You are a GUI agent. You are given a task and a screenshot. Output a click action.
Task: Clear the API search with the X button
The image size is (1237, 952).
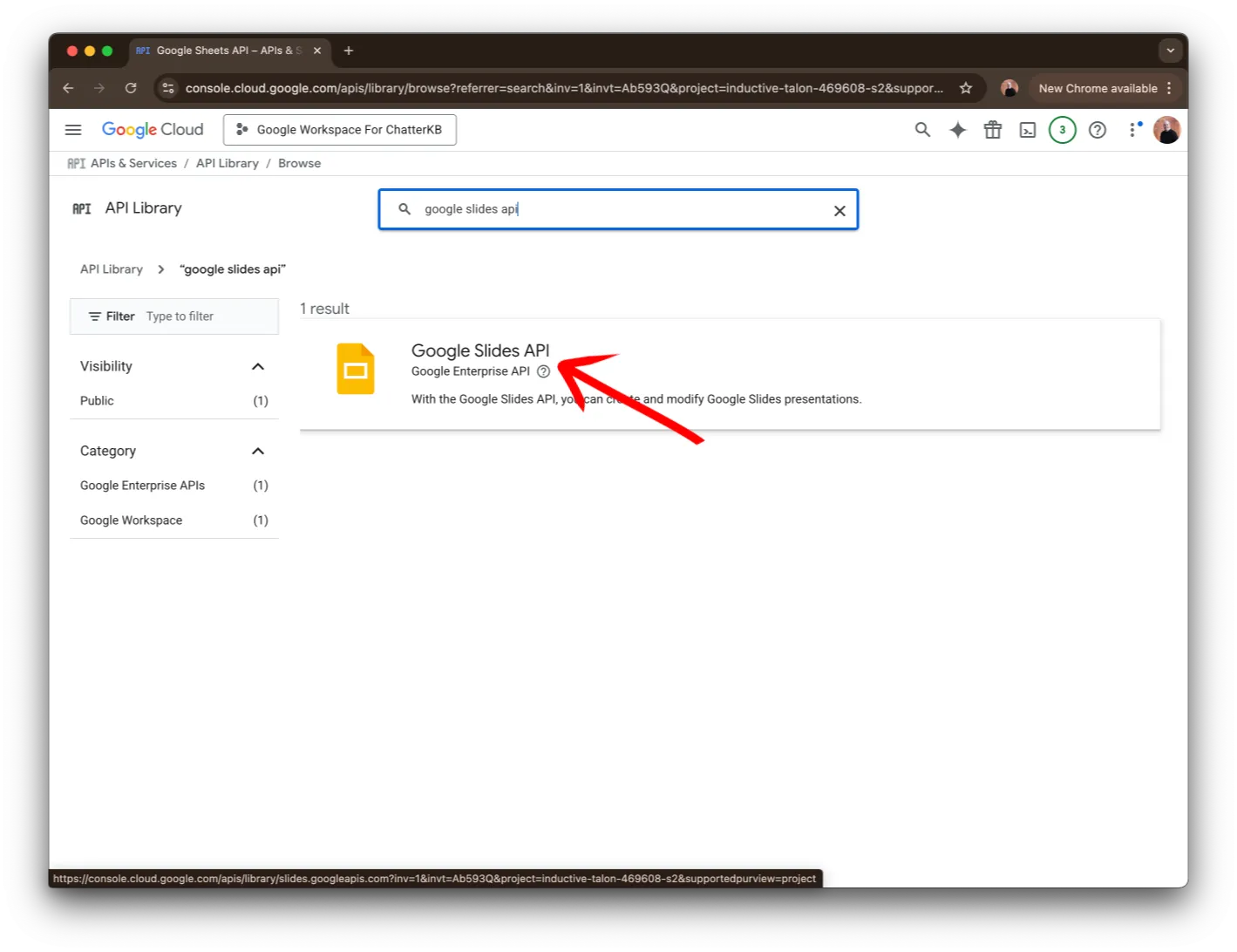click(x=839, y=210)
